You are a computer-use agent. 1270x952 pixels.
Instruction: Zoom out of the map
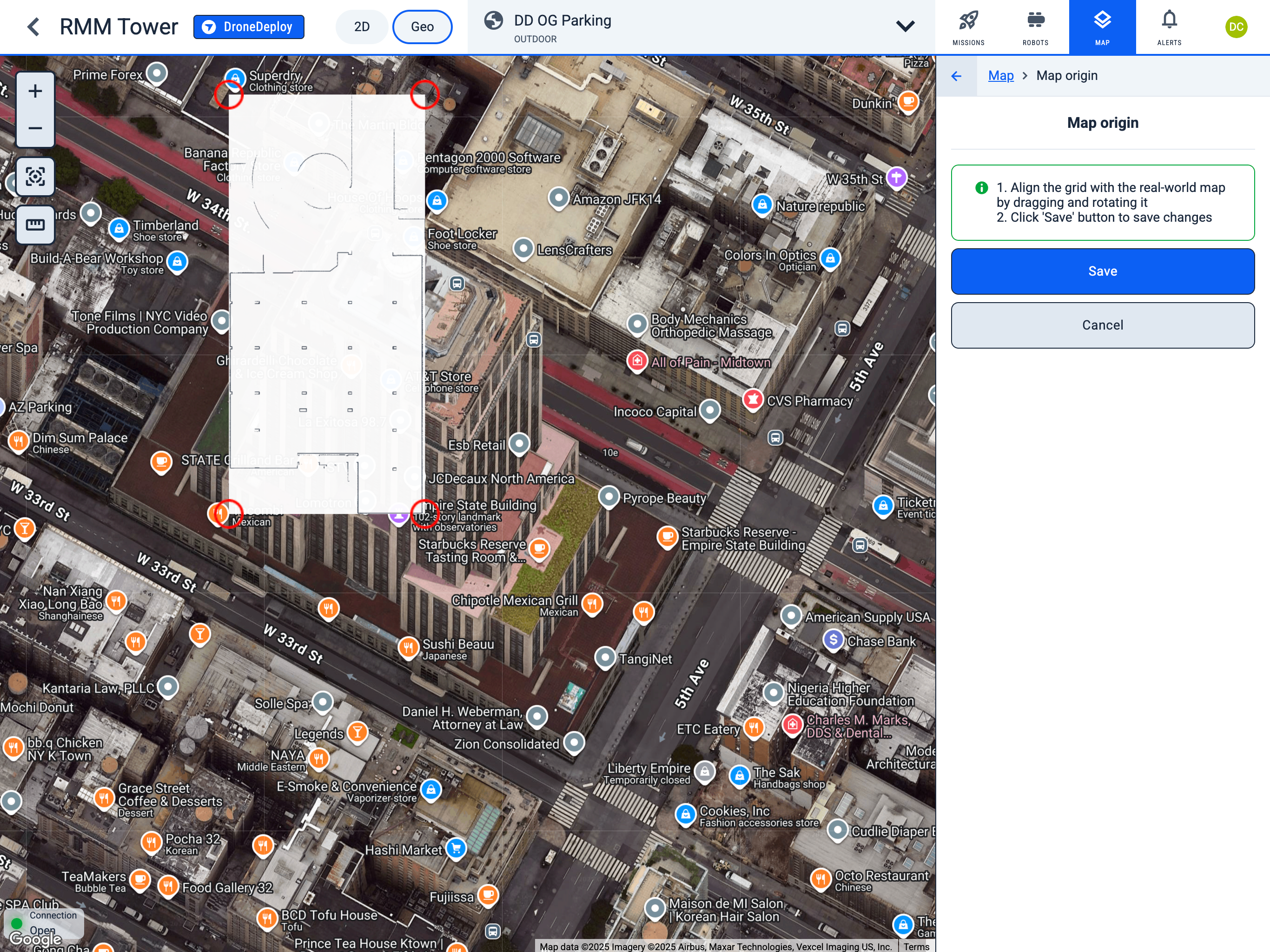tap(36, 127)
